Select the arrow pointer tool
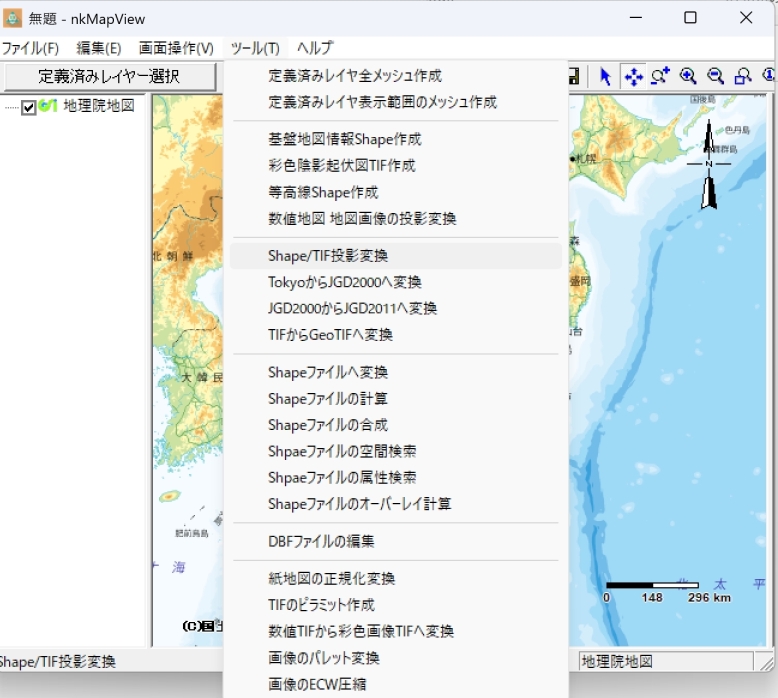This screenshot has height=698, width=778. click(x=605, y=76)
